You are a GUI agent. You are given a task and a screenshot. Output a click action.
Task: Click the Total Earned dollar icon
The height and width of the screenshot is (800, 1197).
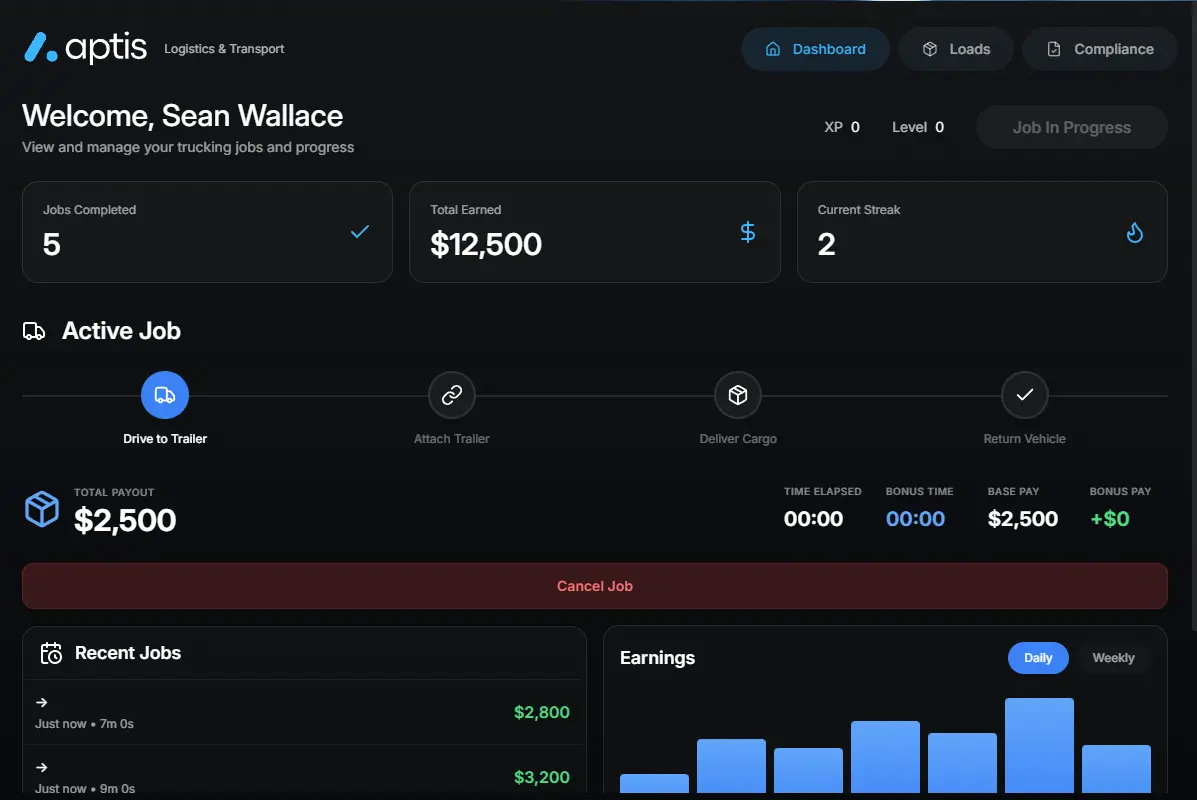pos(747,232)
